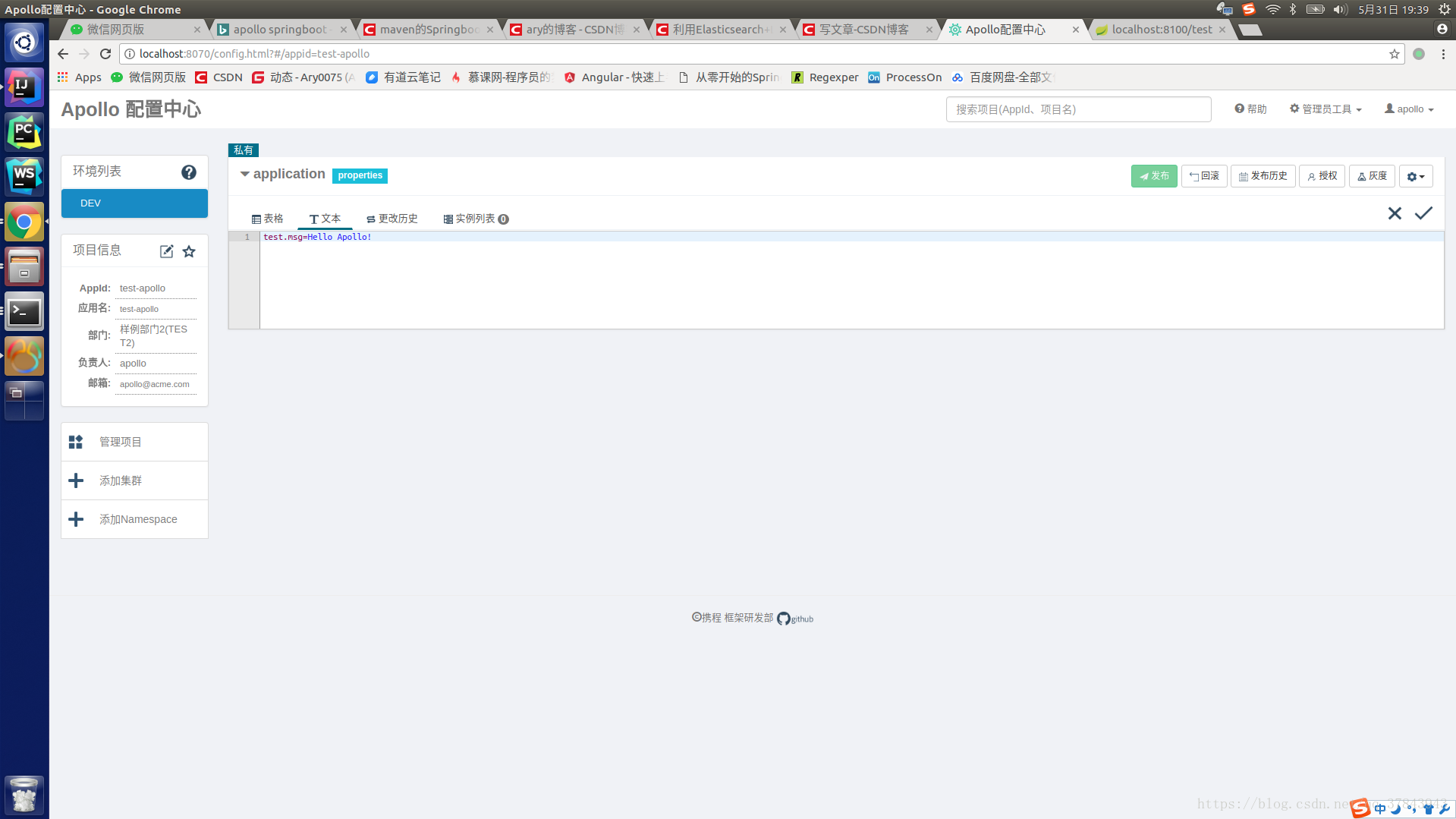
Task: Open Terminal from the dock
Action: [24, 311]
